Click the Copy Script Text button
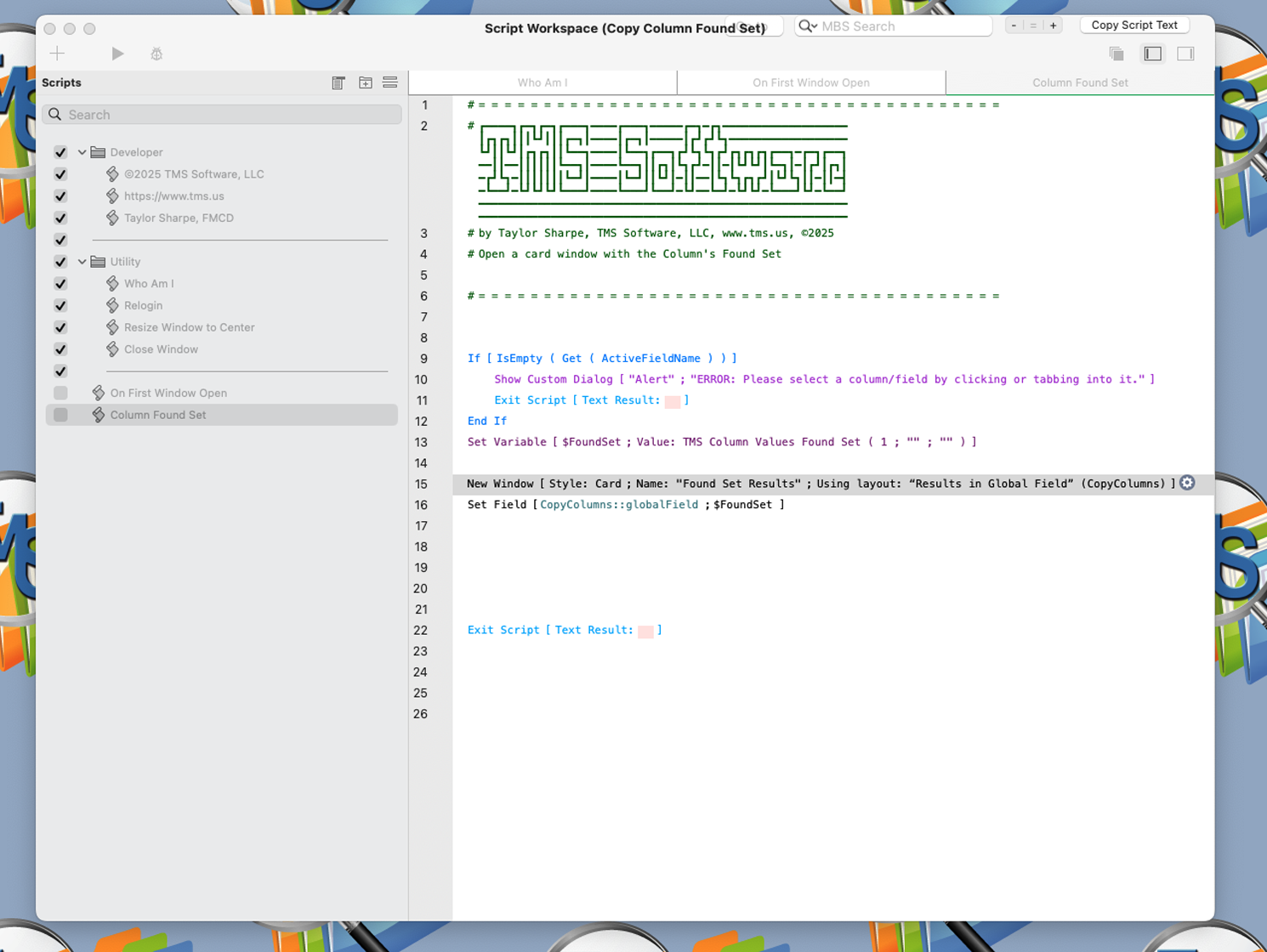This screenshot has height=952, width=1267. 1133,25
